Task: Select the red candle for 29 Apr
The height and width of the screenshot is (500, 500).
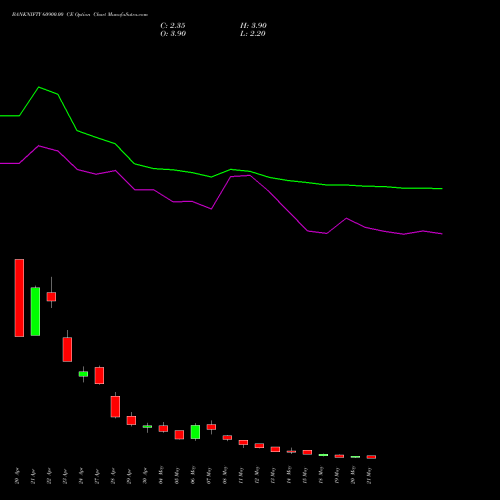Action: pos(131,420)
